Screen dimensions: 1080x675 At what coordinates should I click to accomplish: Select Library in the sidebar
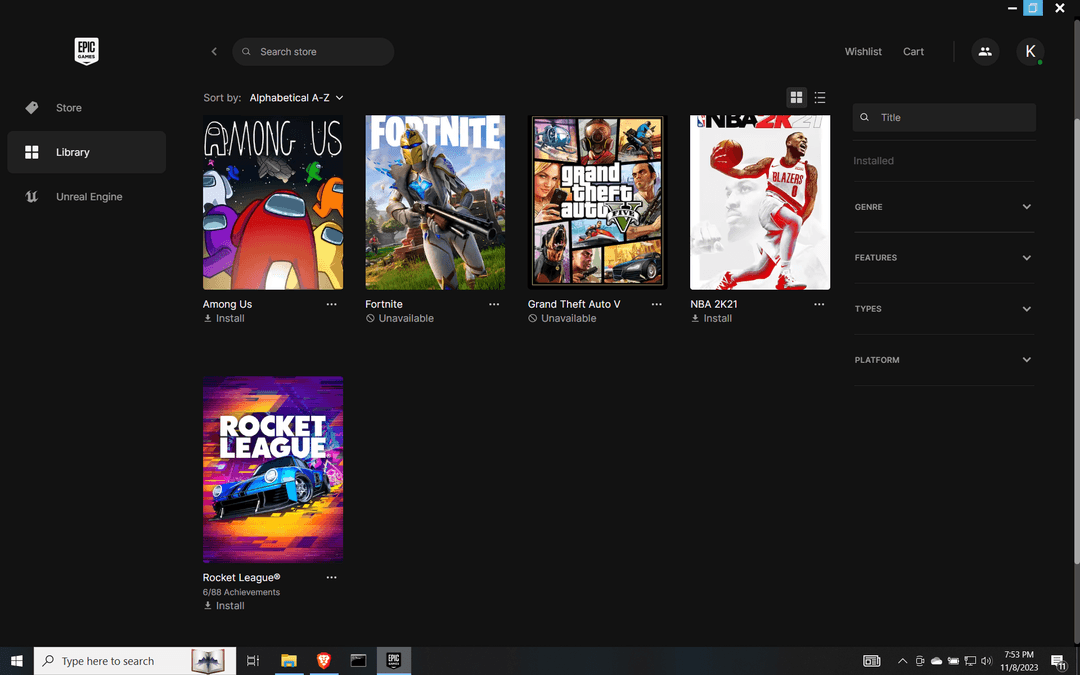coord(86,152)
